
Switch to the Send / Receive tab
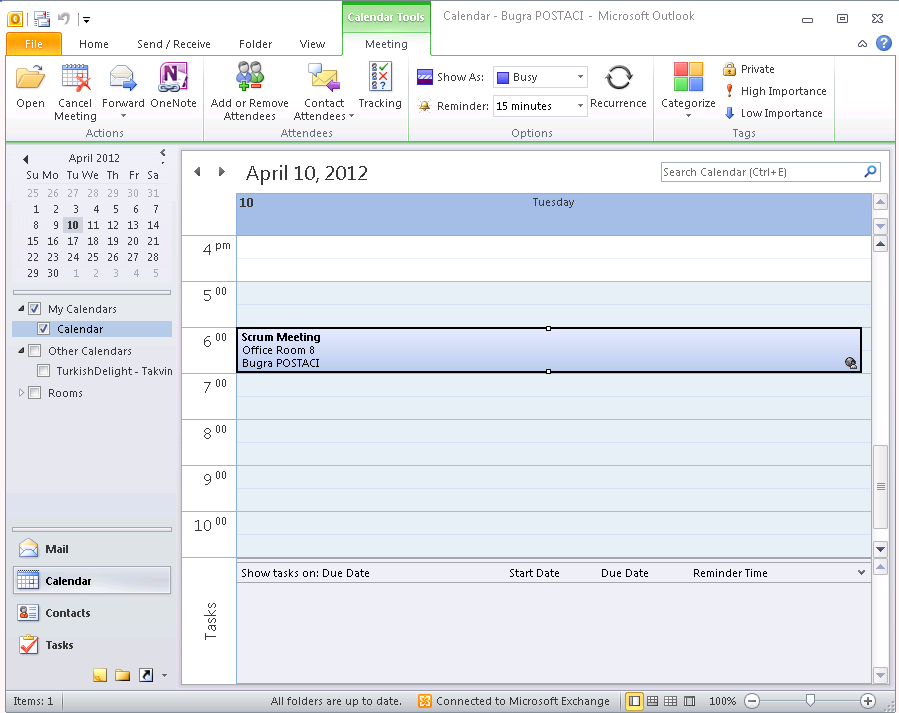click(174, 44)
